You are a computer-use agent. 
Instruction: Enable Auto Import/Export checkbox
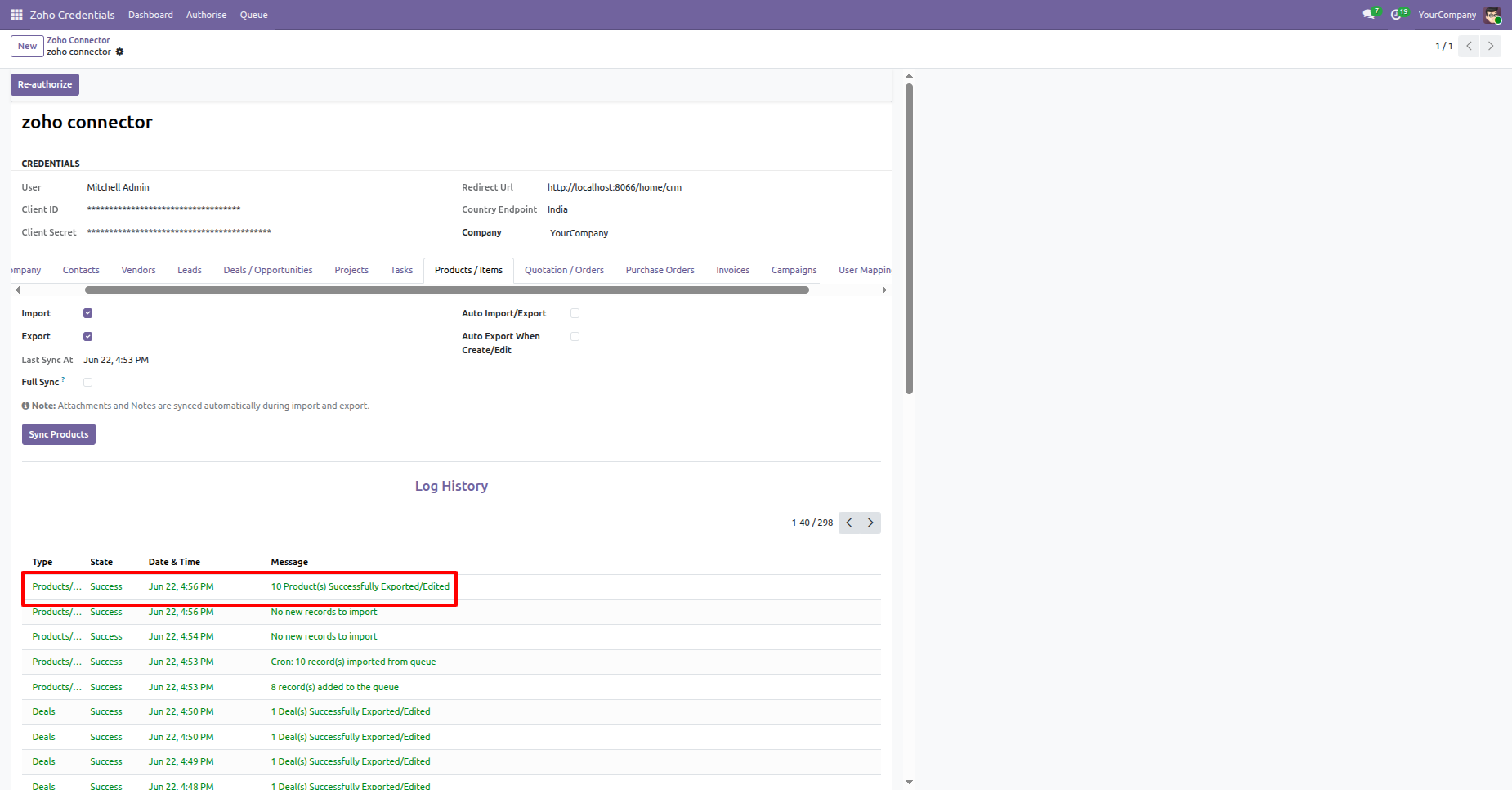click(x=575, y=313)
